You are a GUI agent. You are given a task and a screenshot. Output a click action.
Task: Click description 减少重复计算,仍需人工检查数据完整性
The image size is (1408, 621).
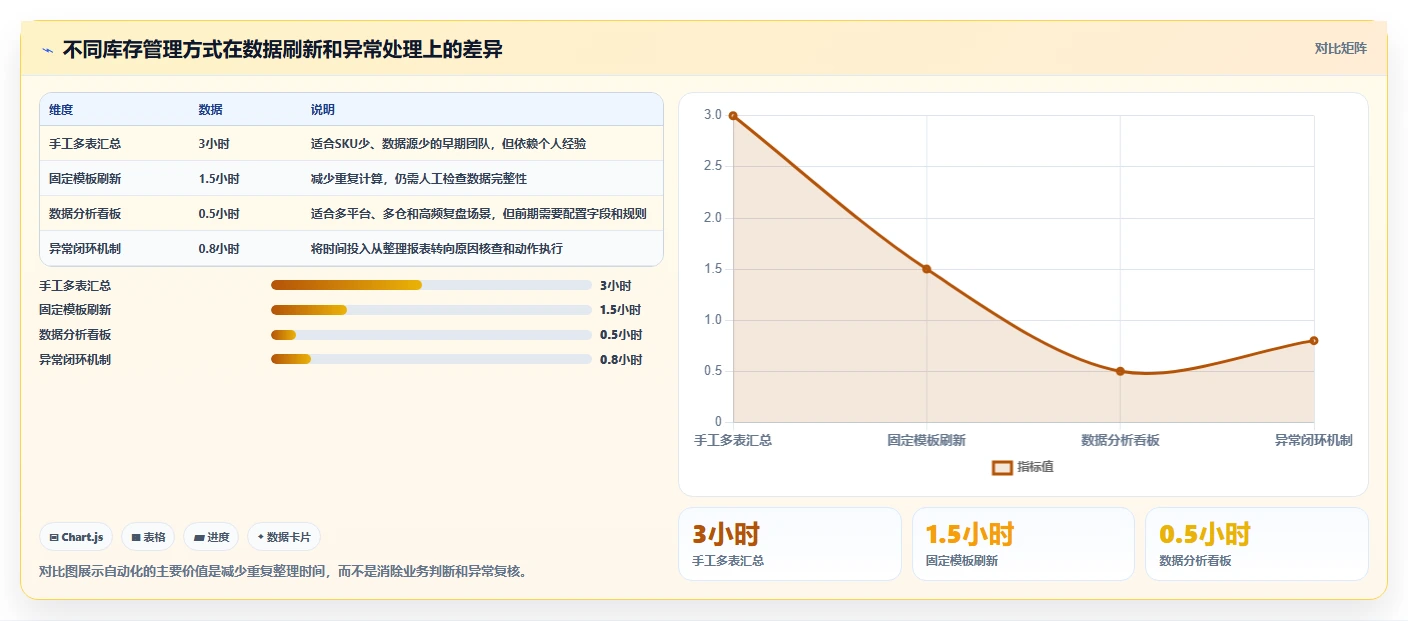point(418,179)
